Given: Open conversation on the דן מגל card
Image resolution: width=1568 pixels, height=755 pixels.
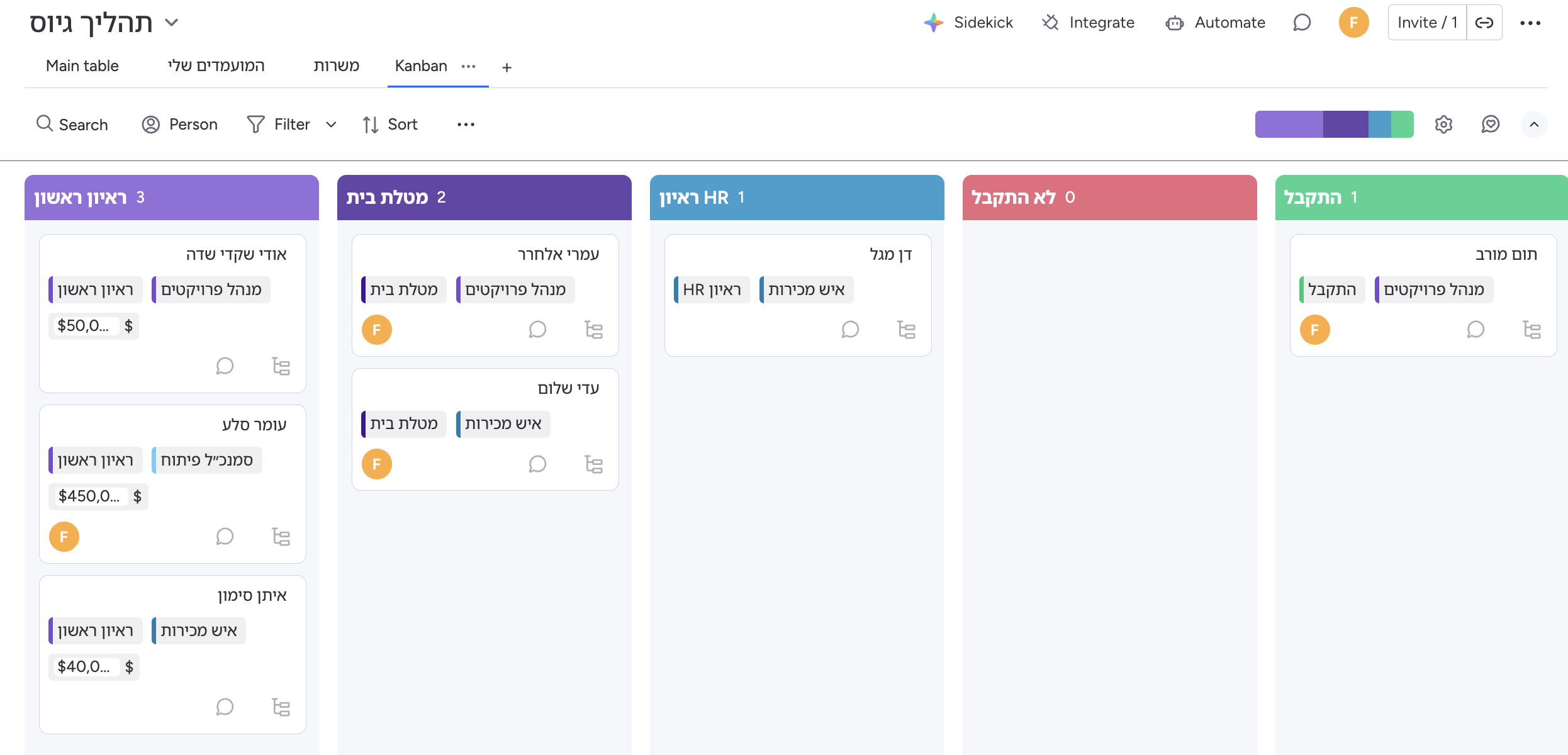Looking at the screenshot, I should 850,329.
